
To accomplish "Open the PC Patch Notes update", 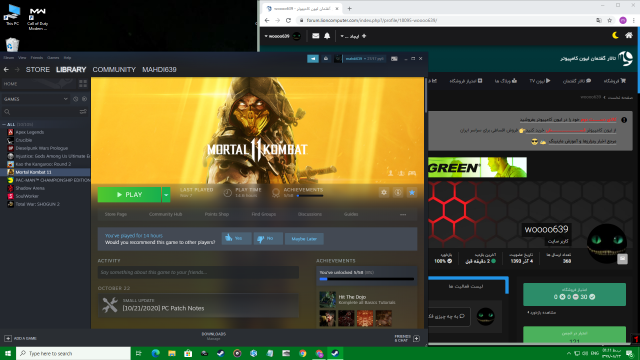I will [x=198, y=305].
